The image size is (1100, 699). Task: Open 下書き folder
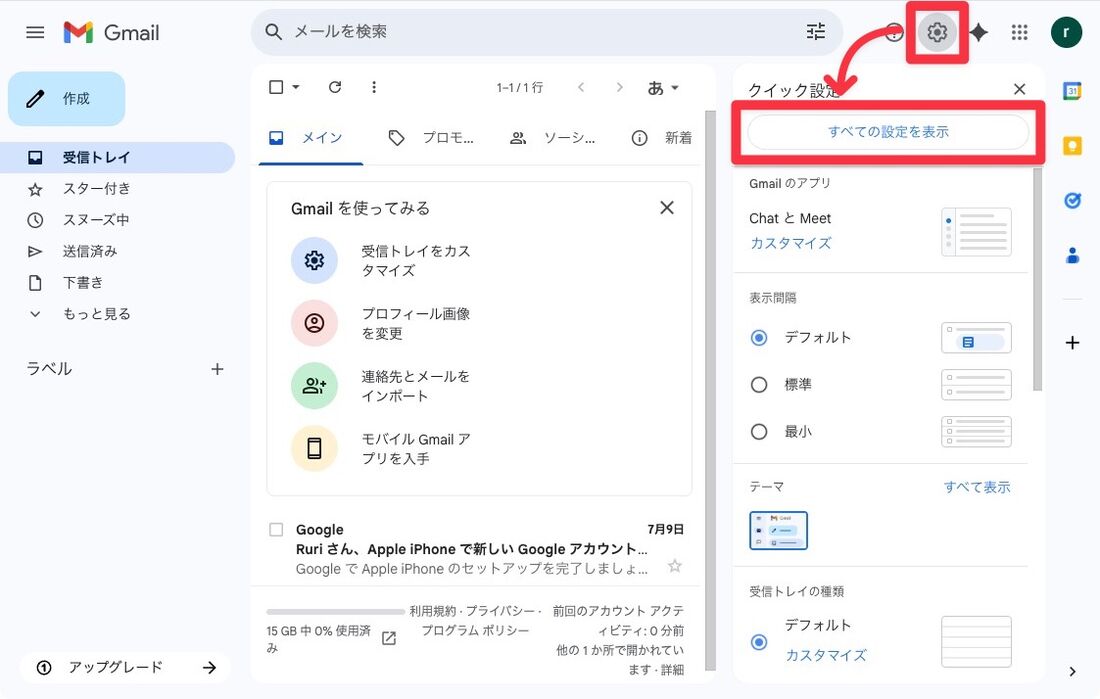[83, 283]
